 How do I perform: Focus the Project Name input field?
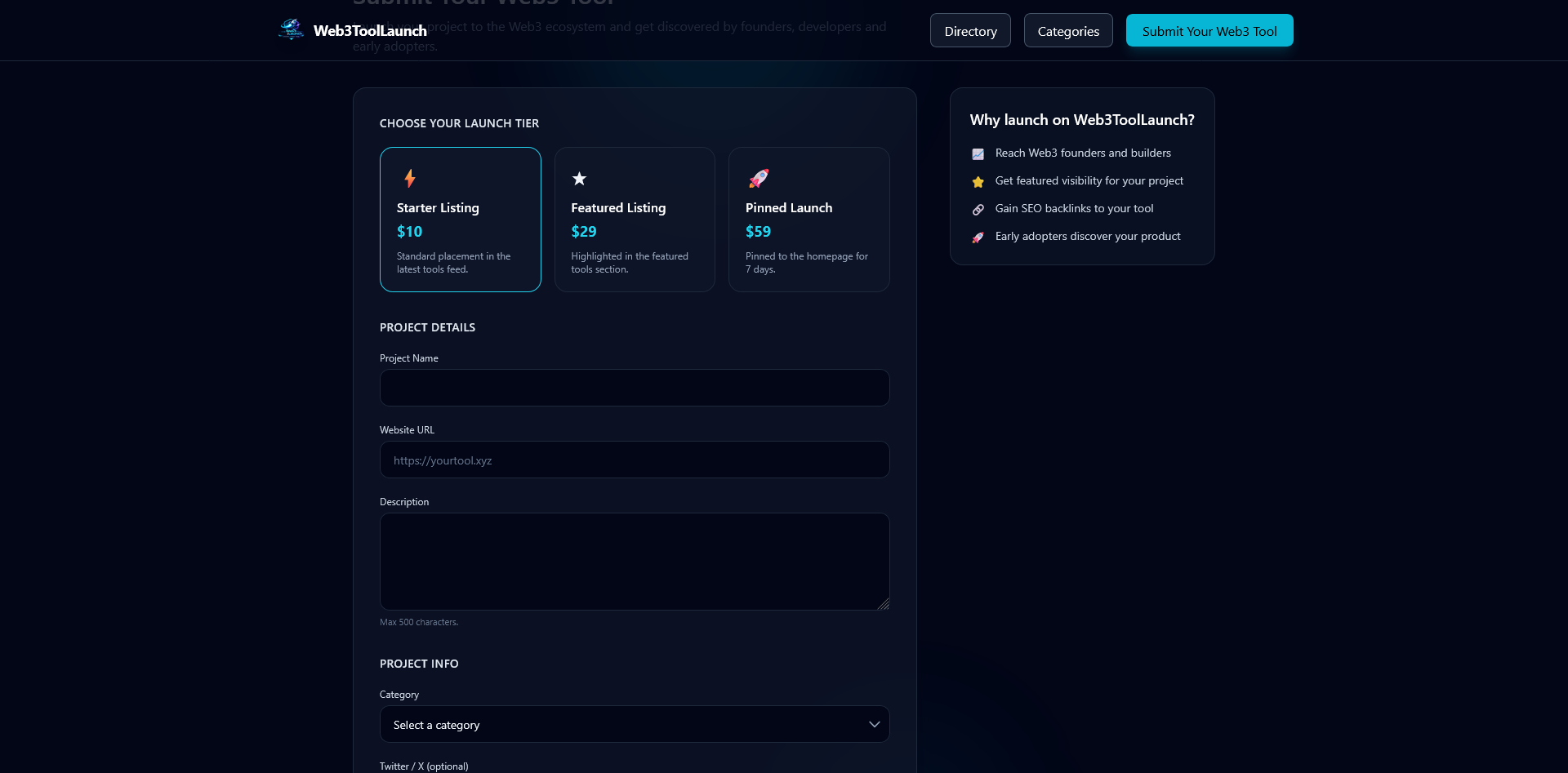pyautogui.click(x=635, y=388)
